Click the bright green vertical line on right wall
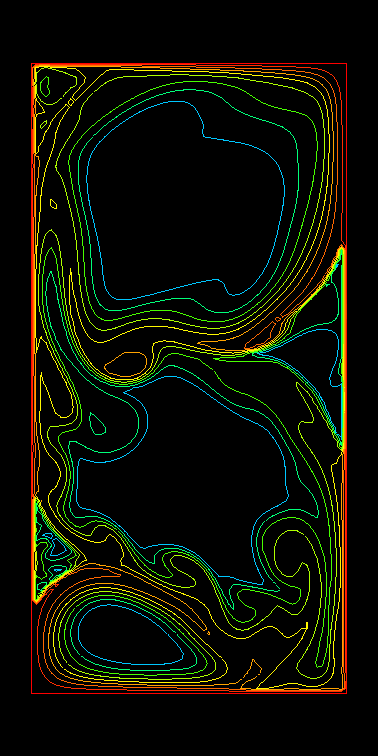This screenshot has height=756, width=378. click(x=342, y=347)
